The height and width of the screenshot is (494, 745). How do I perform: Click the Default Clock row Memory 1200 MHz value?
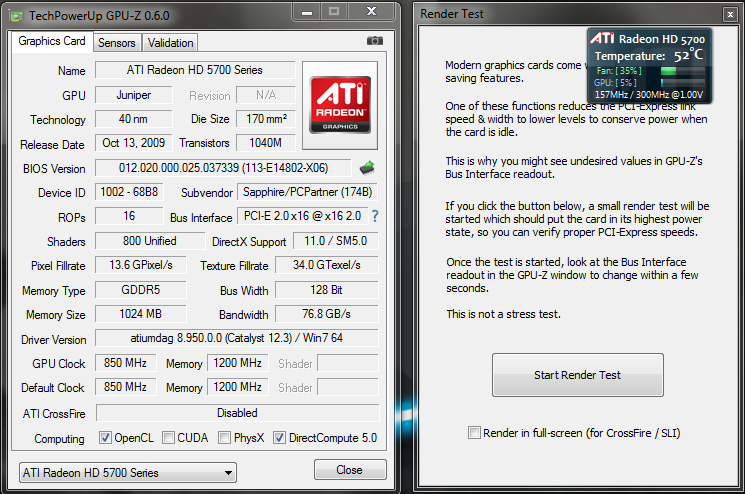click(x=238, y=387)
